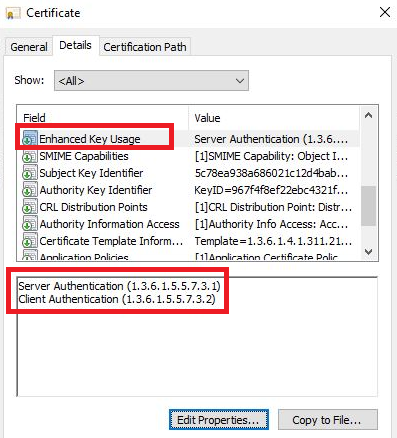The width and height of the screenshot is (397, 438).
Task: Click the certificate icon in title bar
Action: click(13, 13)
